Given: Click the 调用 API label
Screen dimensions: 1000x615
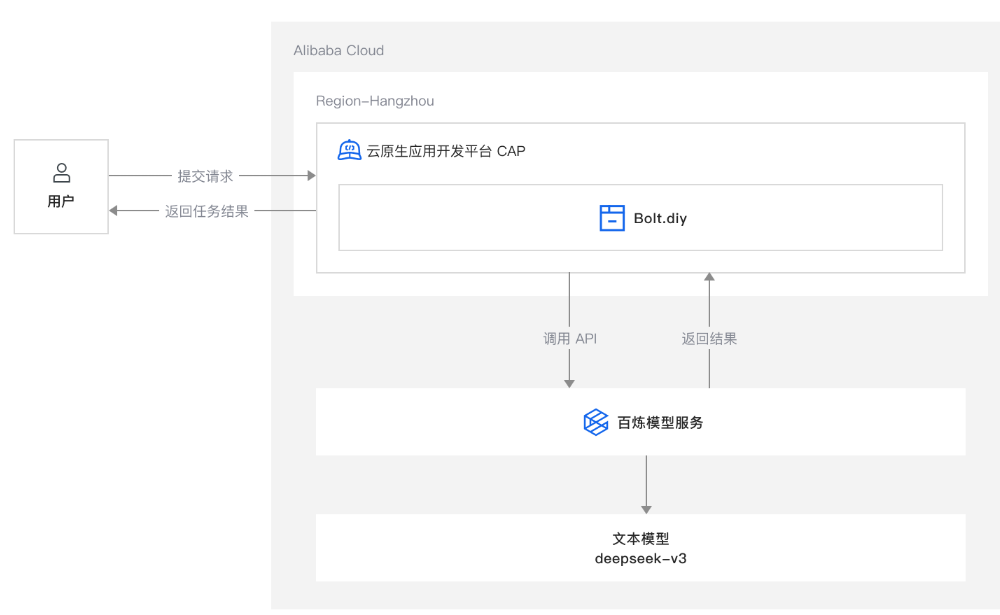Looking at the screenshot, I should (570, 339).
